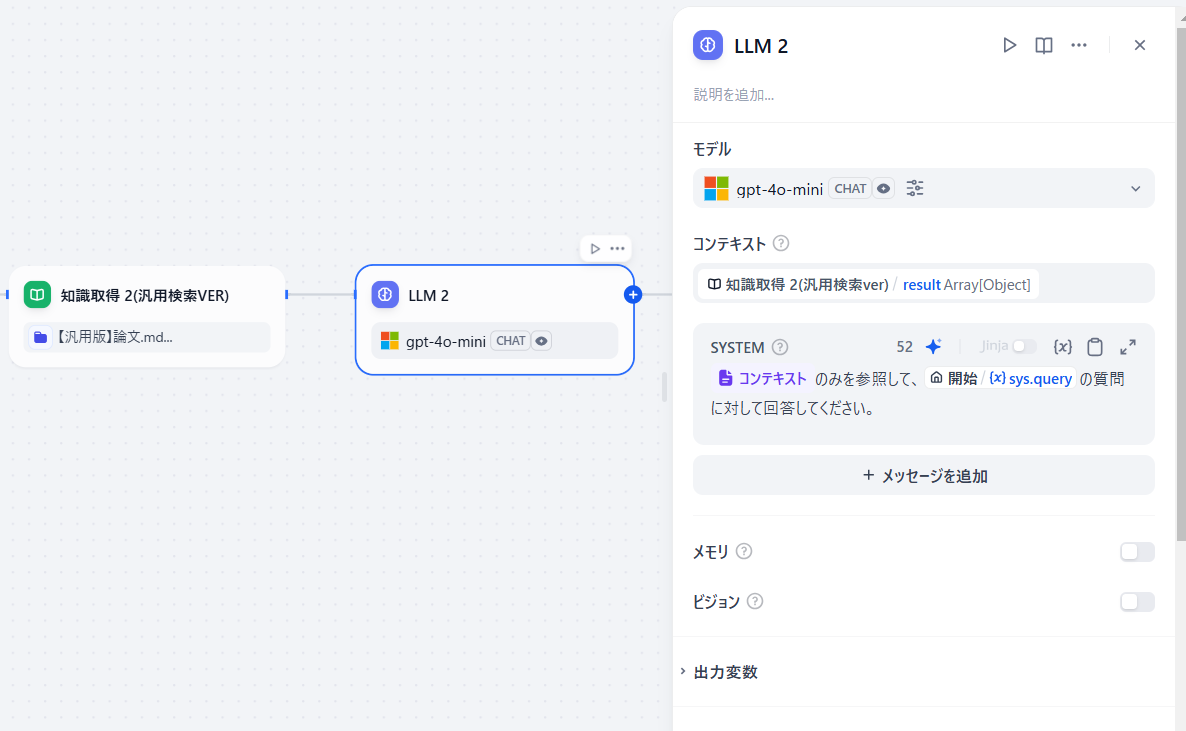Insert a variable with the {x} icon

coord(1062,347)
